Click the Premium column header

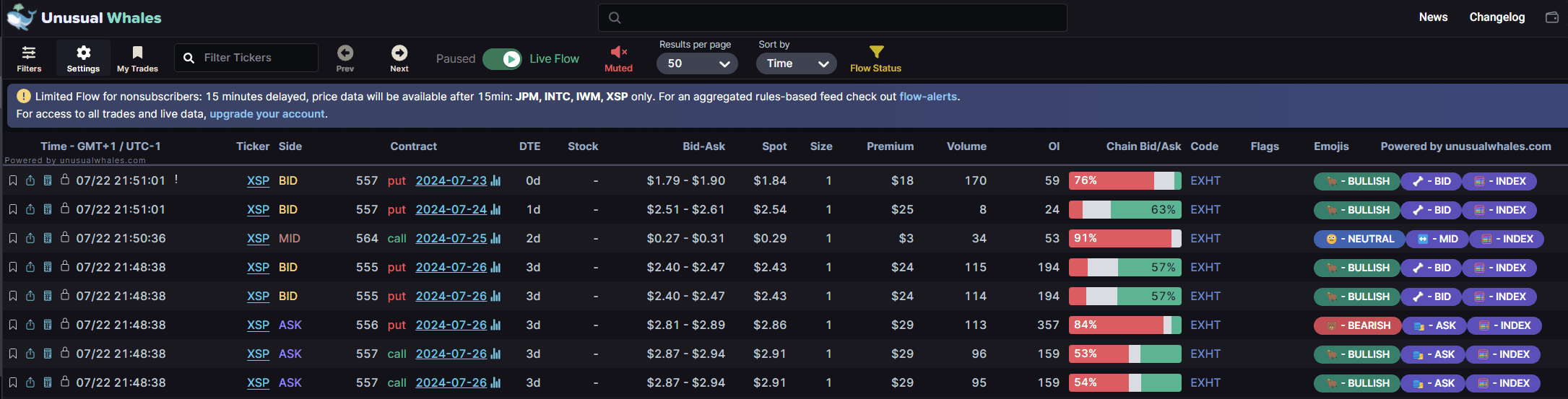(x=890, y=146)
